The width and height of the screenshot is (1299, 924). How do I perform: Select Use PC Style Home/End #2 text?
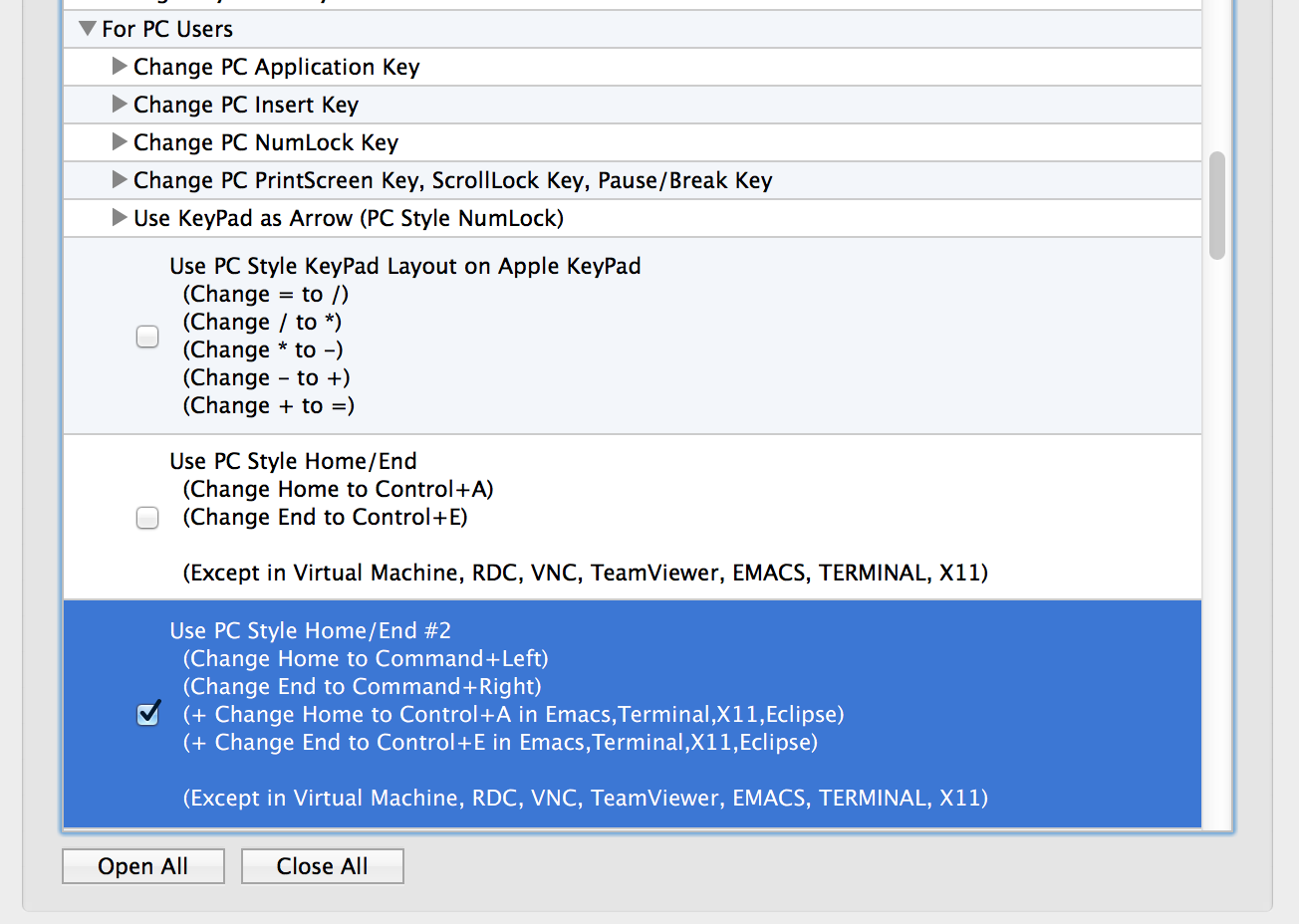coord(311,630)
